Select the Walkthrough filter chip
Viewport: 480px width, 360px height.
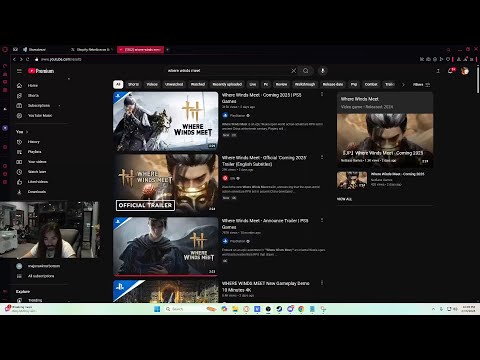tap(305, 84)
